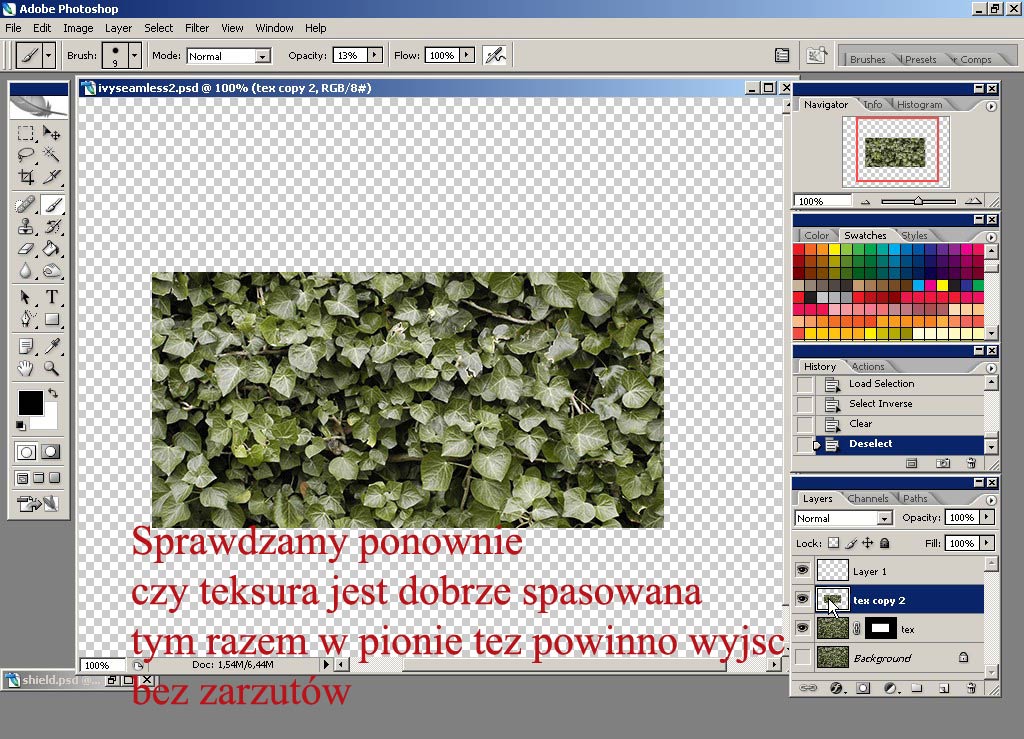The width and height of the screenshot is (1024, 739).
Task: Select the Eyedropper tool
Action: tap(52, 346)
